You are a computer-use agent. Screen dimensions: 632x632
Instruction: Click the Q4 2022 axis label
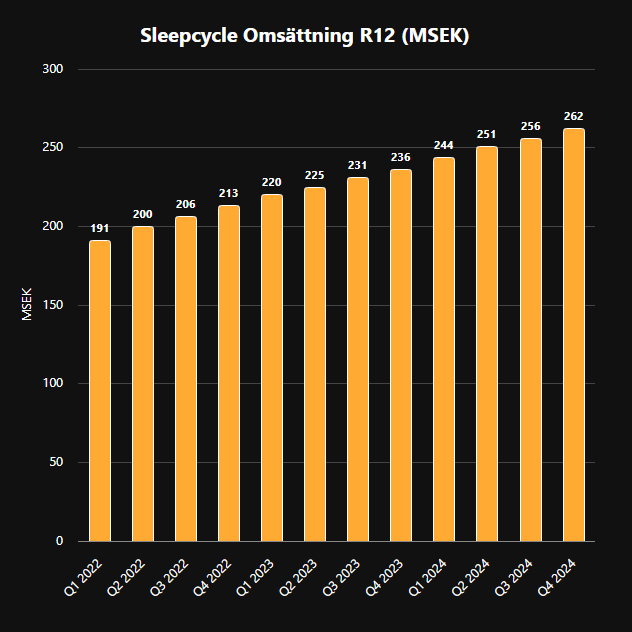[212, 578]
